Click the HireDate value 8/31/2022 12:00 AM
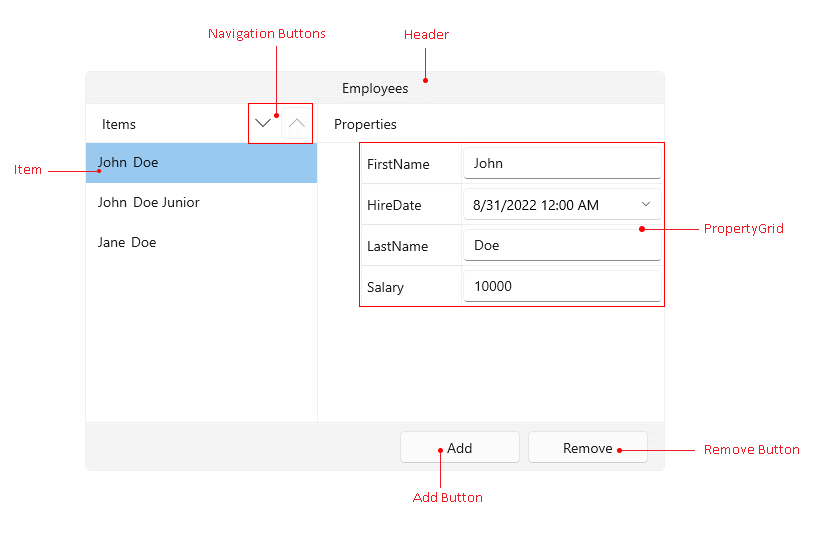This screenshot has height=540, width=834. click(537, 205)
